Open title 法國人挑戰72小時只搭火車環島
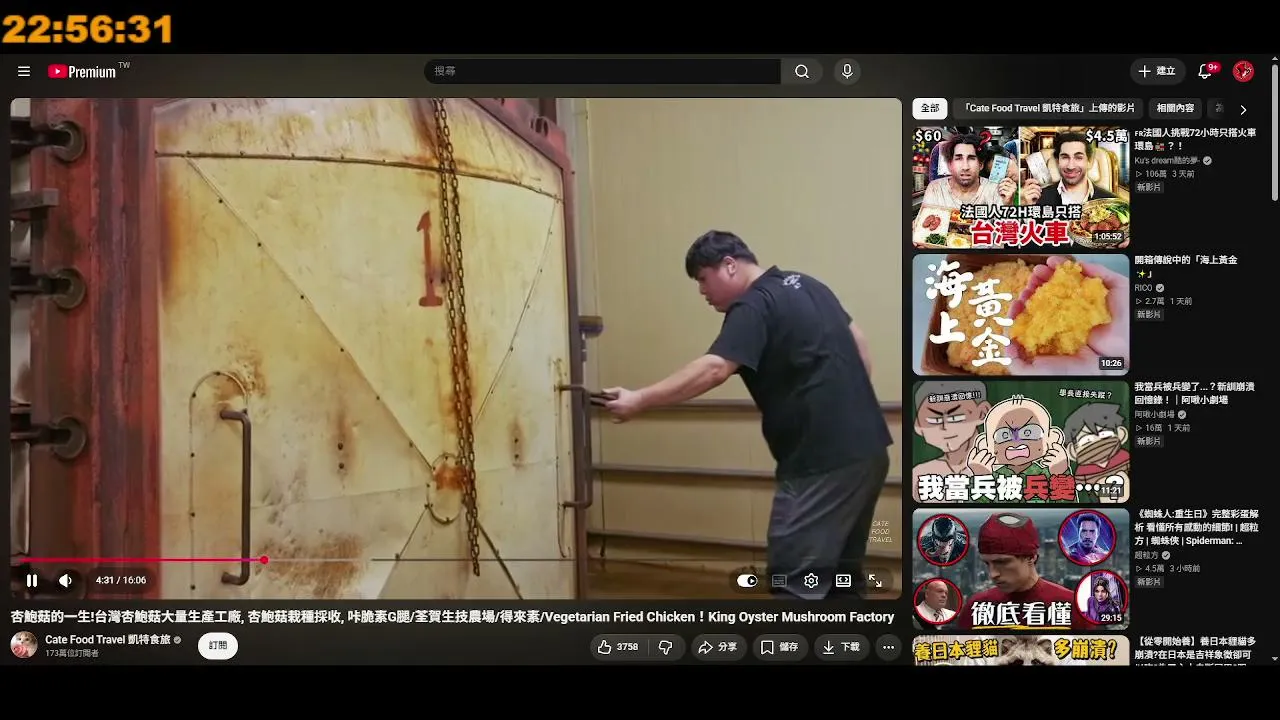The image size is (1280, 720). 1195,139
